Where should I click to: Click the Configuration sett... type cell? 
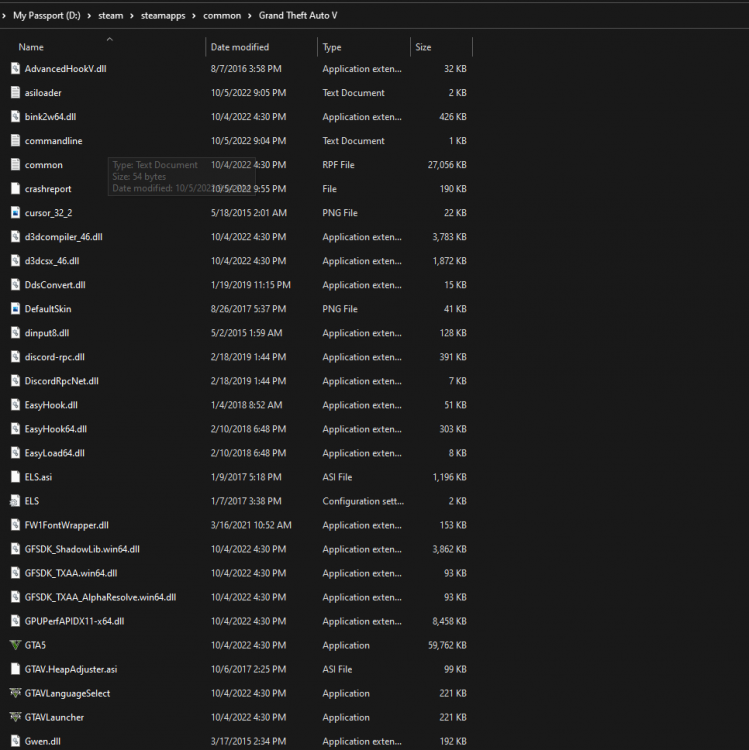(363, 501)
